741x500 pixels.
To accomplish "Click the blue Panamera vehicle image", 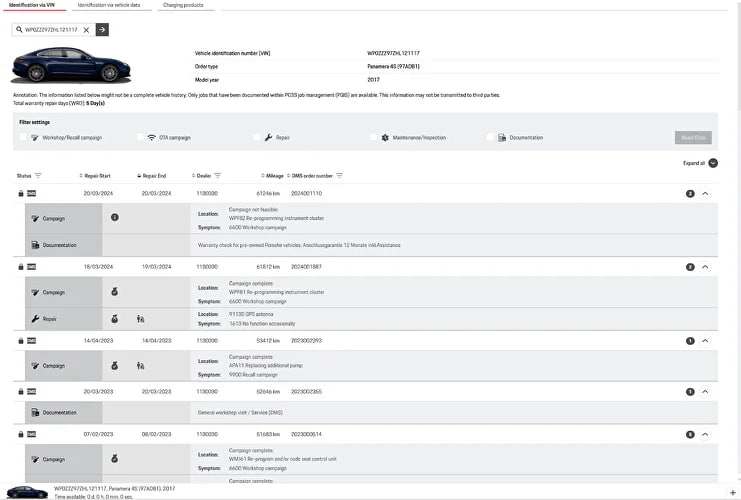I will (x=71, y=65).
